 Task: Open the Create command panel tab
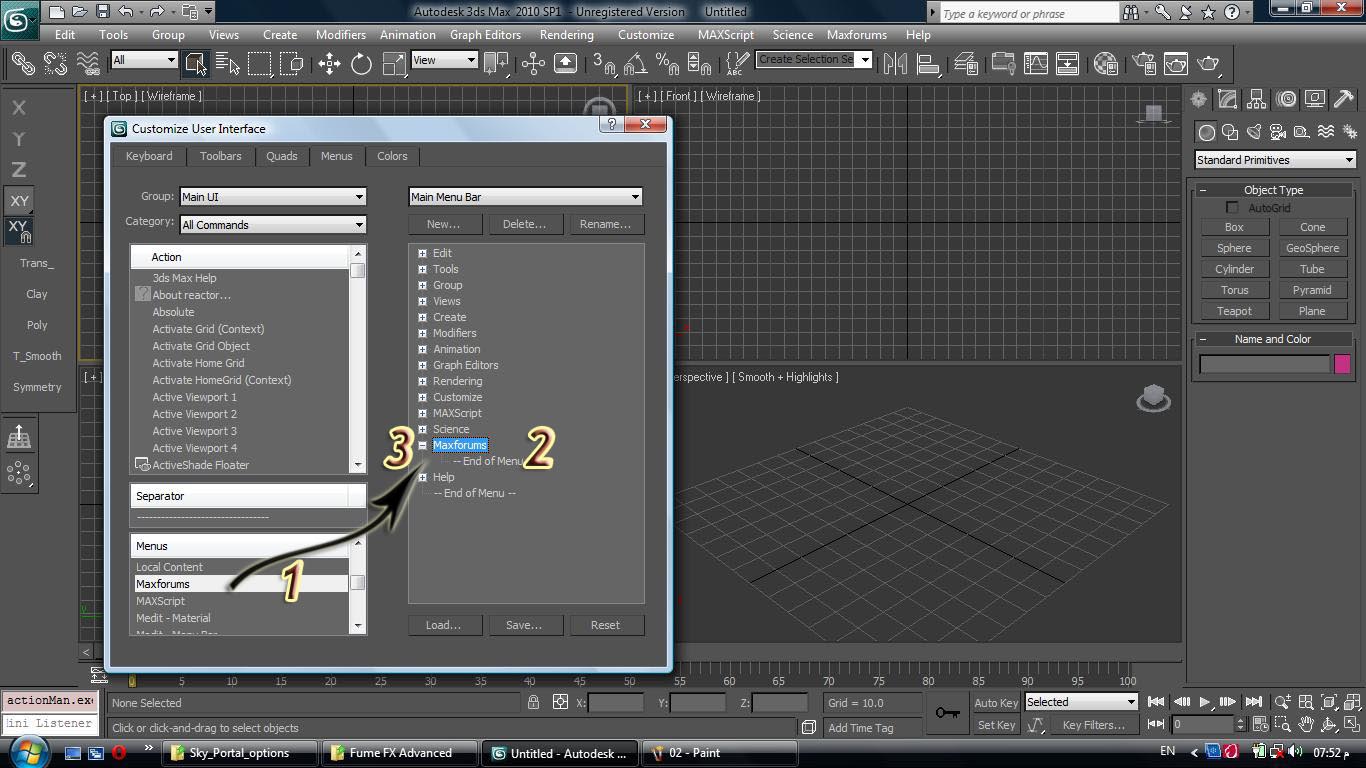1198,99
